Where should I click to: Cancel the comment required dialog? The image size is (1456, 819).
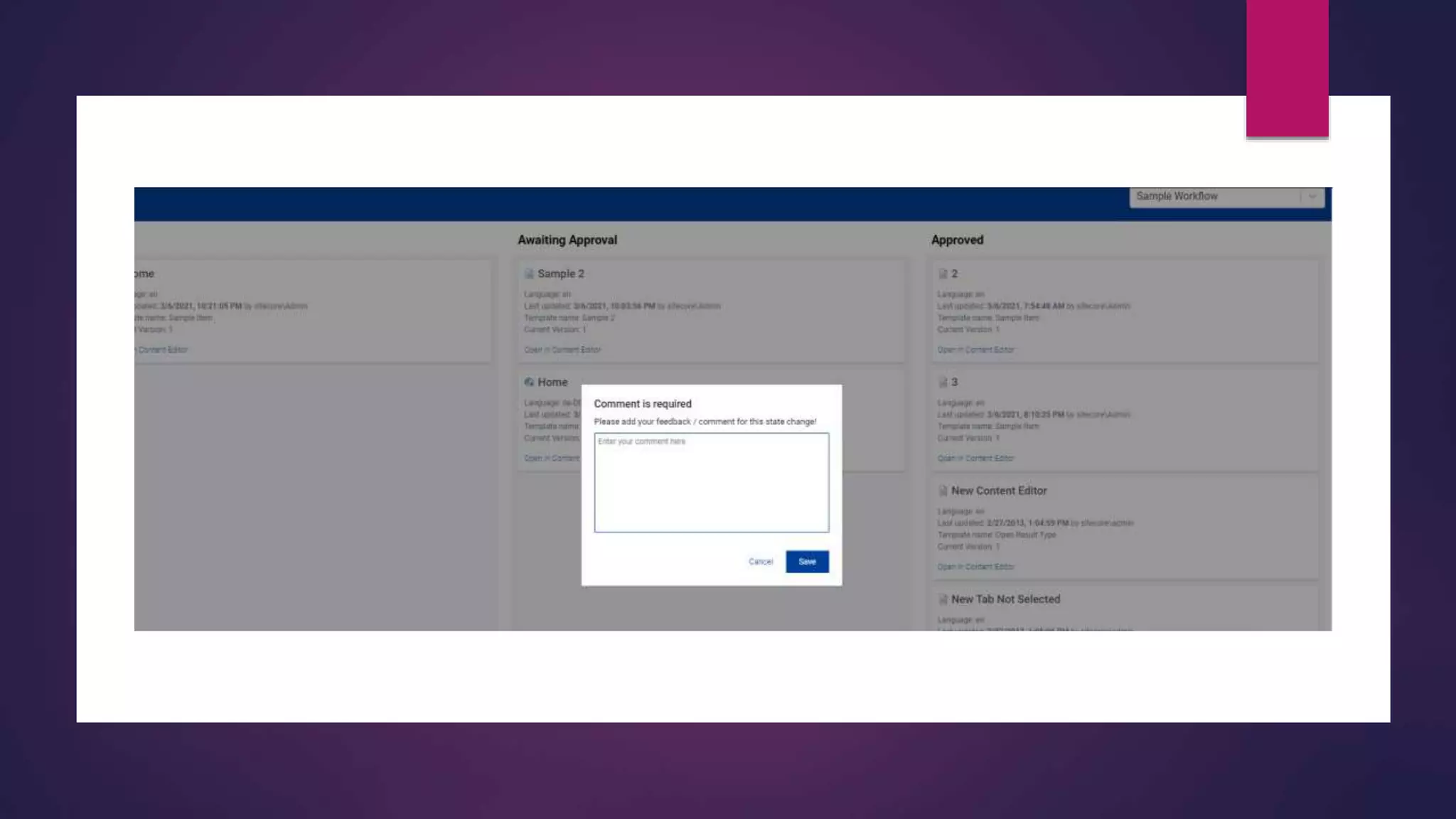click(760, 562)
